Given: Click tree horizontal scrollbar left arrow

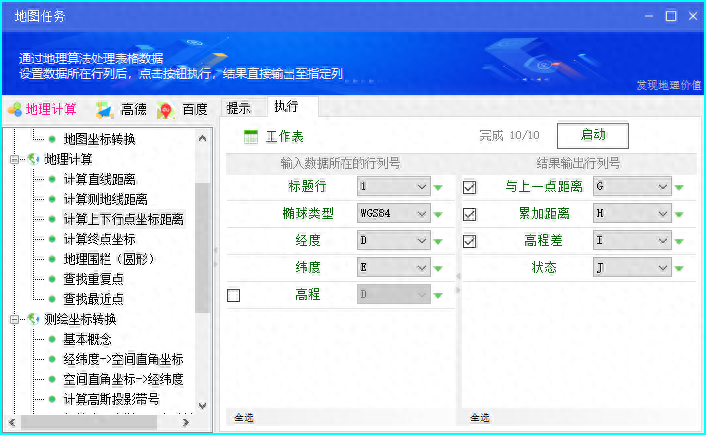Looking at the screenshot, I should (x=12, y=422).
